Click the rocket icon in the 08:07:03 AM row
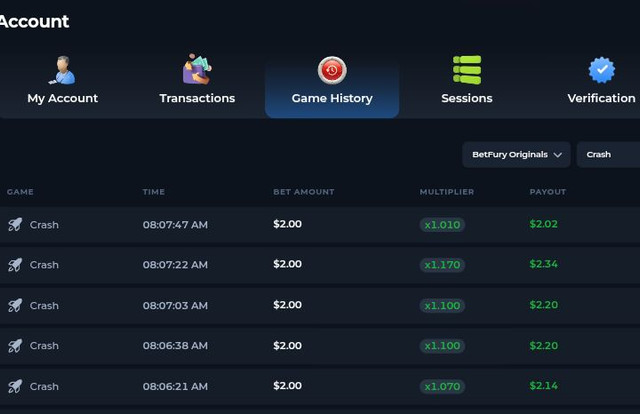This screenshot has width=640, height=414. coord(15,305)
